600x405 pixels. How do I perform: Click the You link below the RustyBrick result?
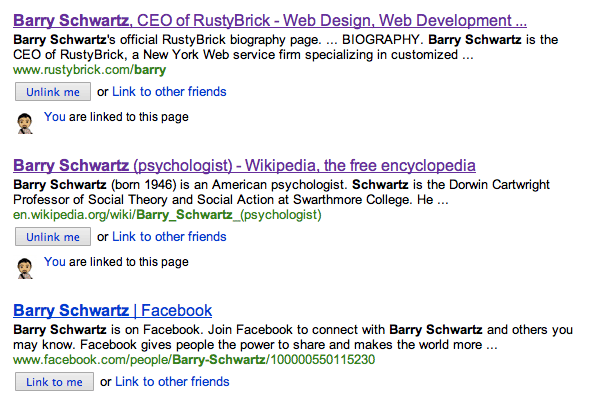point(55,117)
